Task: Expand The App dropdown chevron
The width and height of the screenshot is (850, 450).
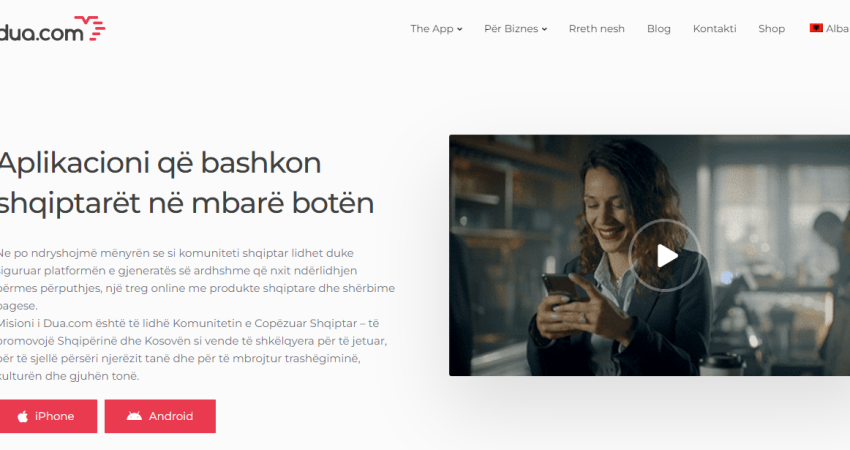Action: pos(460,29)
